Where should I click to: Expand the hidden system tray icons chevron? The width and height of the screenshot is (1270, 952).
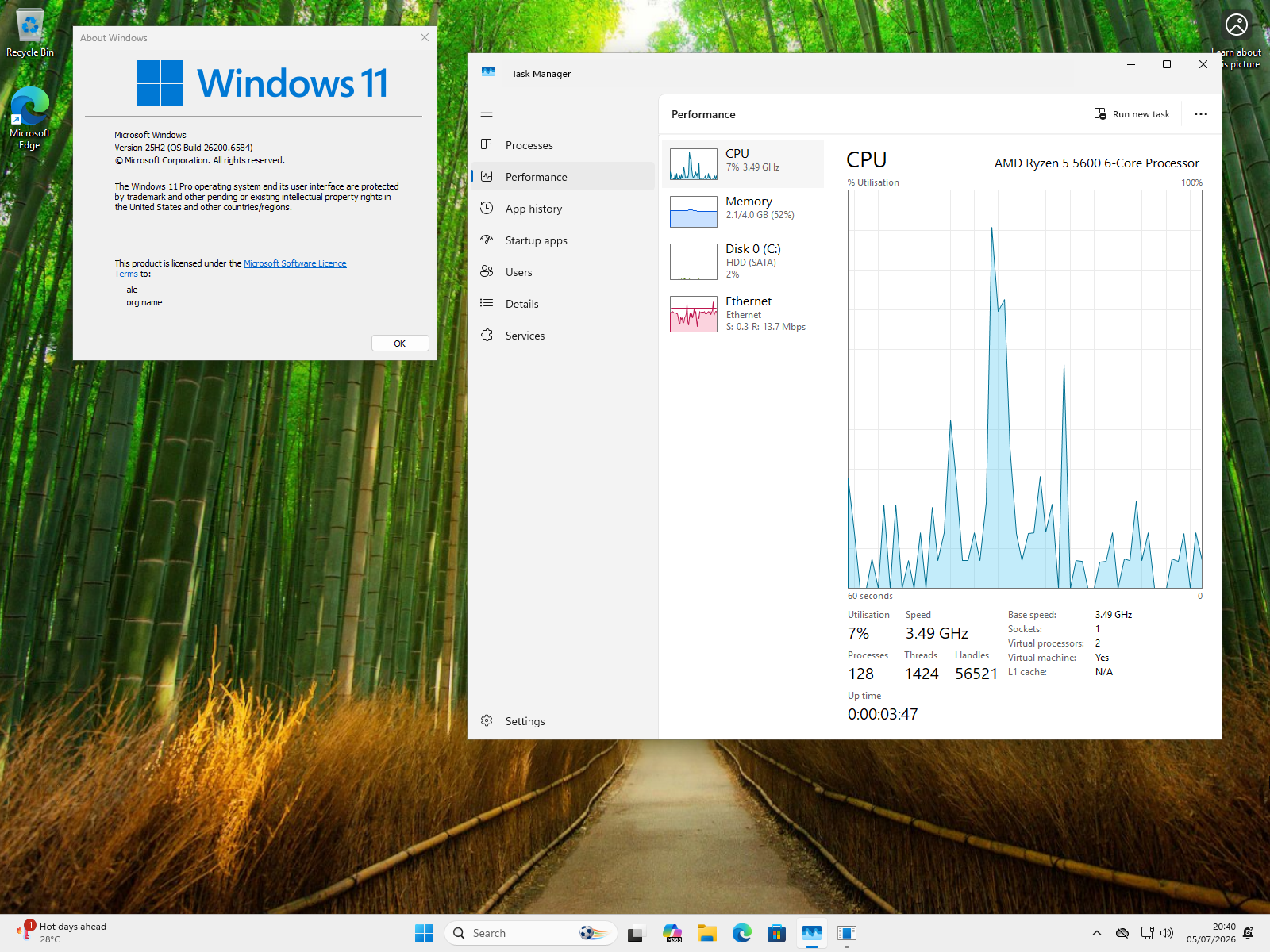click(x=1097, y=933)
